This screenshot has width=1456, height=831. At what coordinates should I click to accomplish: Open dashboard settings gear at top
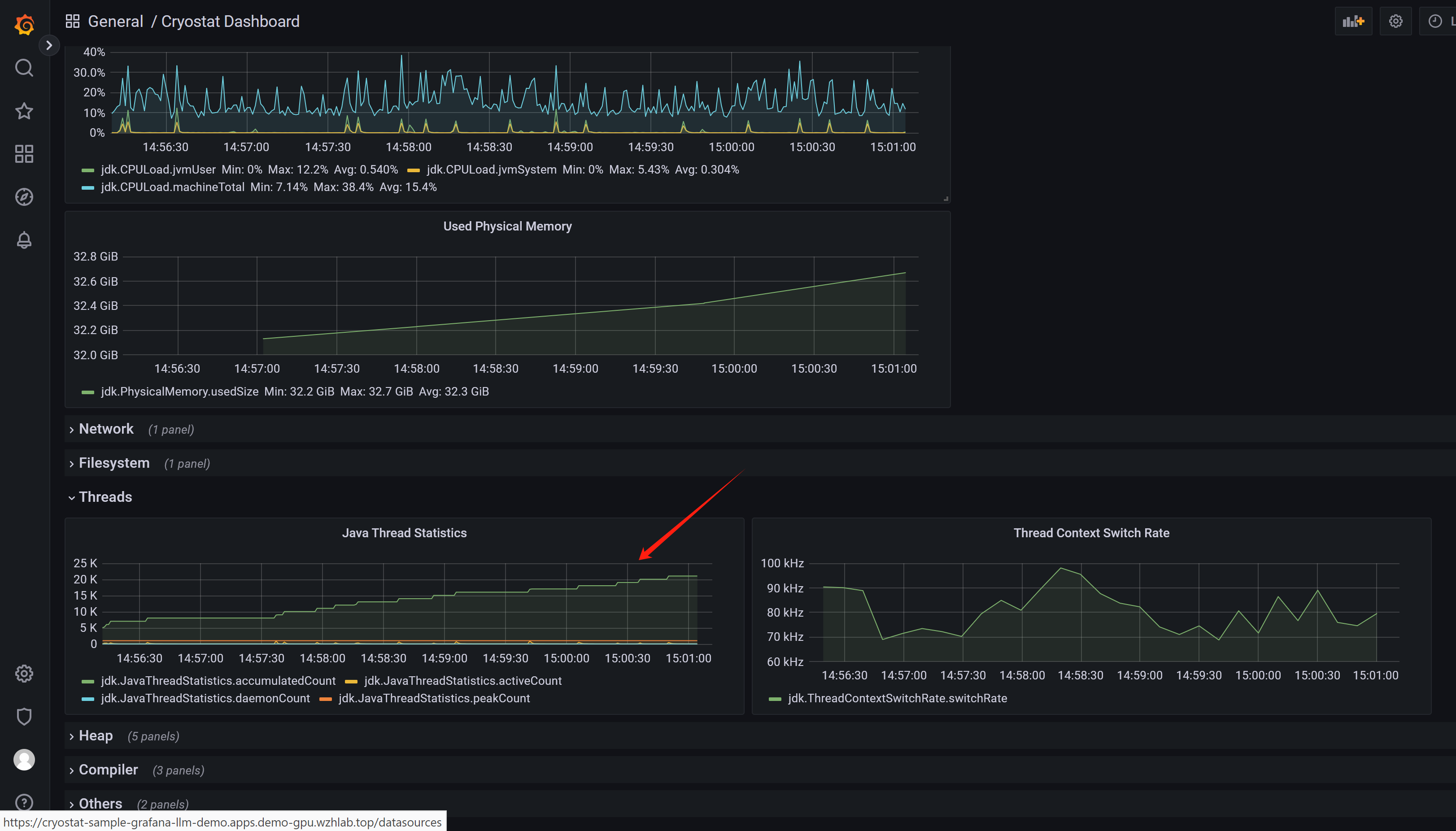(1395, 22)
